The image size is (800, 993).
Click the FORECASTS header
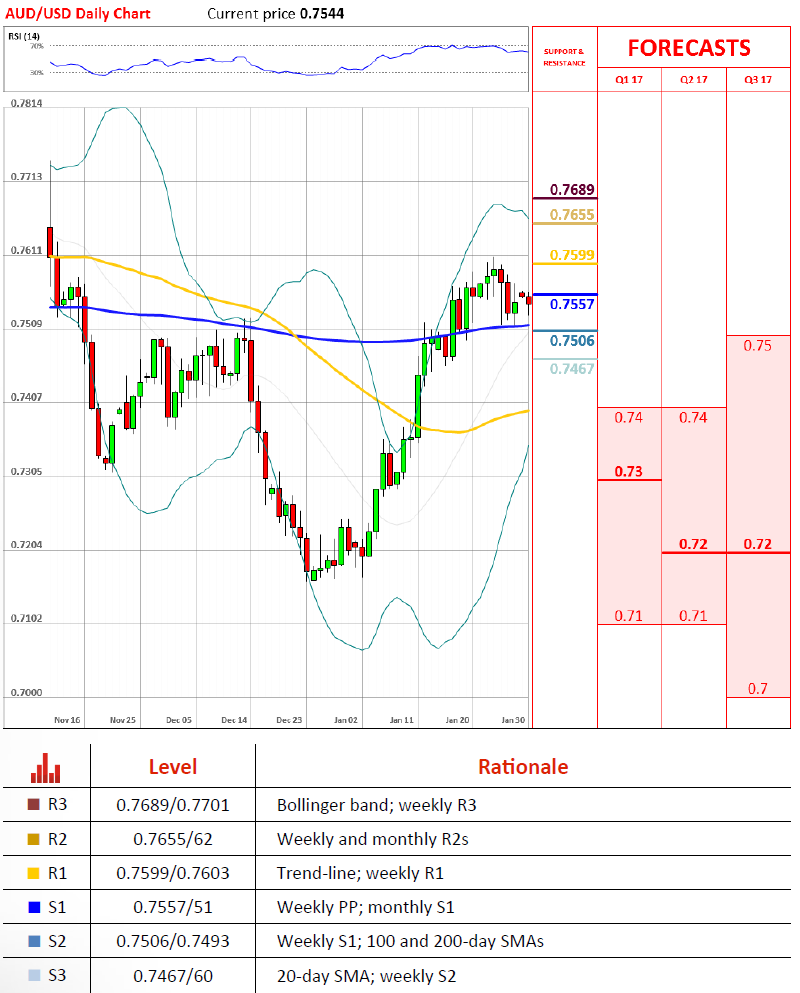pos(689,48)
